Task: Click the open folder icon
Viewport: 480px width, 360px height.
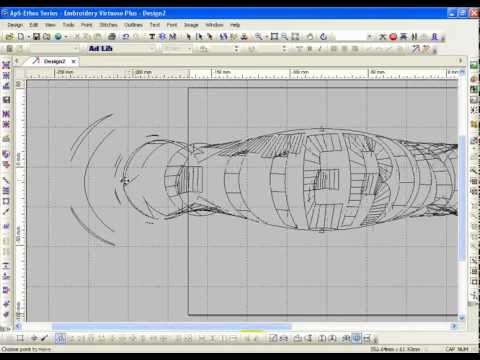Action: click(10, 36)
